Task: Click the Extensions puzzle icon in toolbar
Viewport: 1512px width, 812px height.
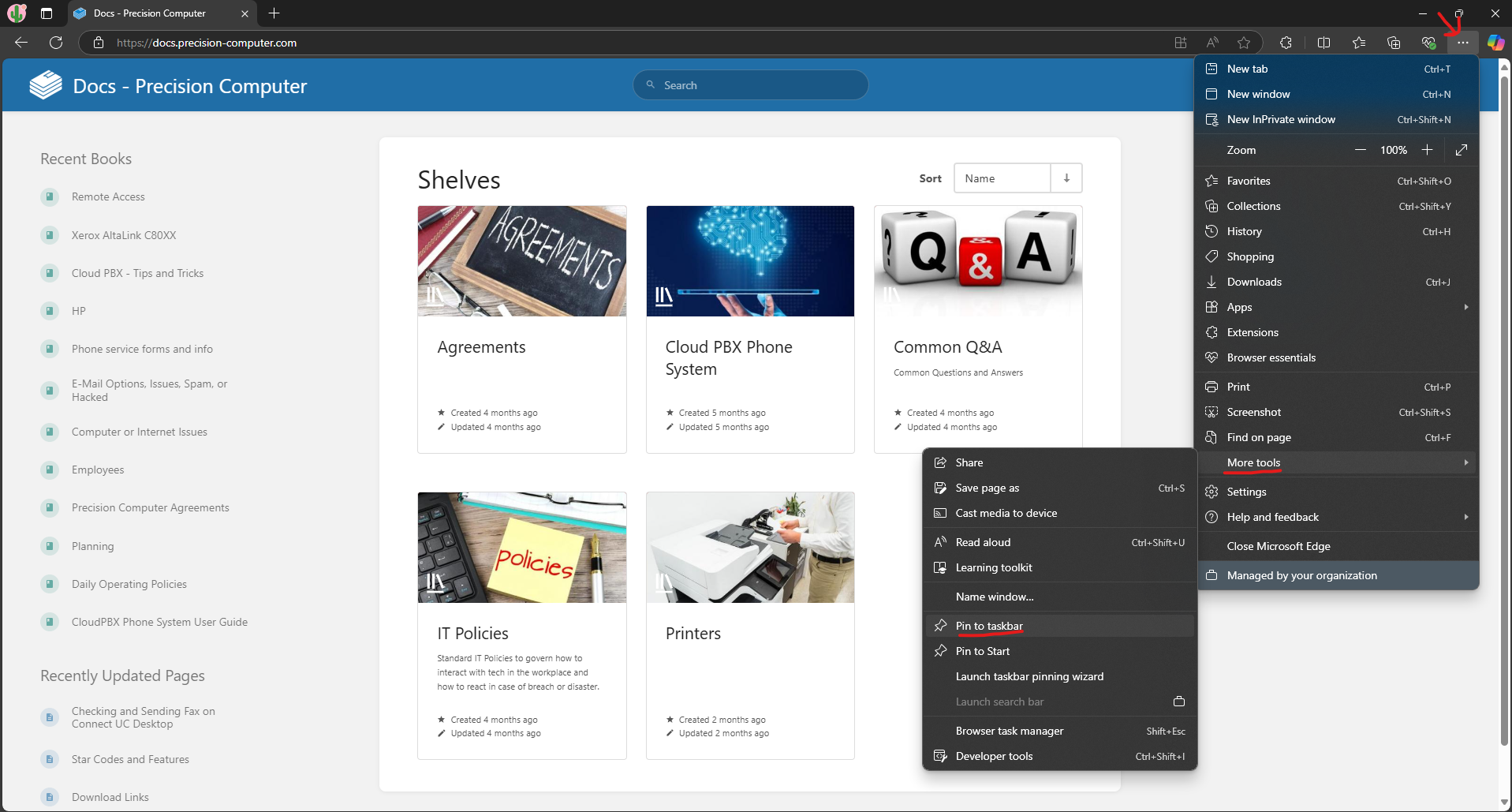Action: point(1286,43)
